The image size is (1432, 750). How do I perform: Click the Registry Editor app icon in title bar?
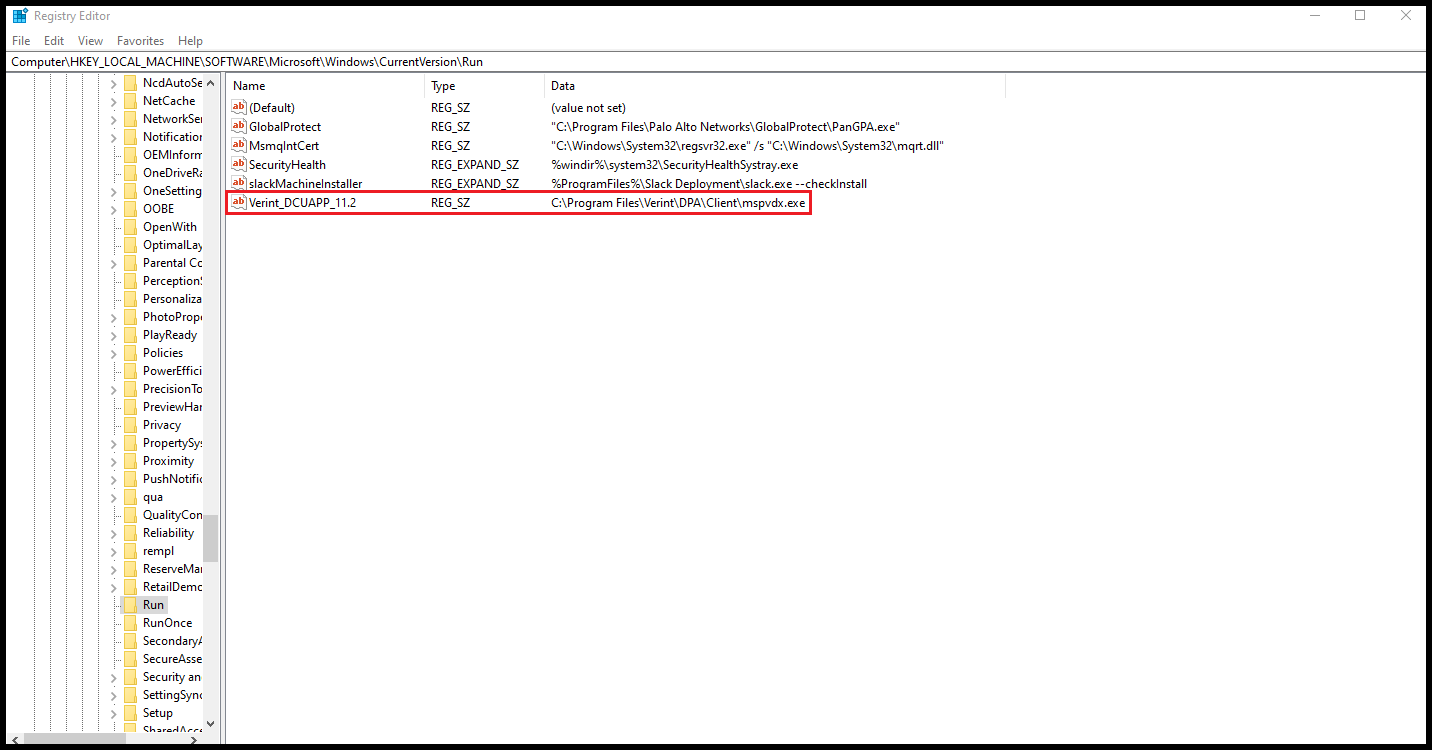[20, 15]
